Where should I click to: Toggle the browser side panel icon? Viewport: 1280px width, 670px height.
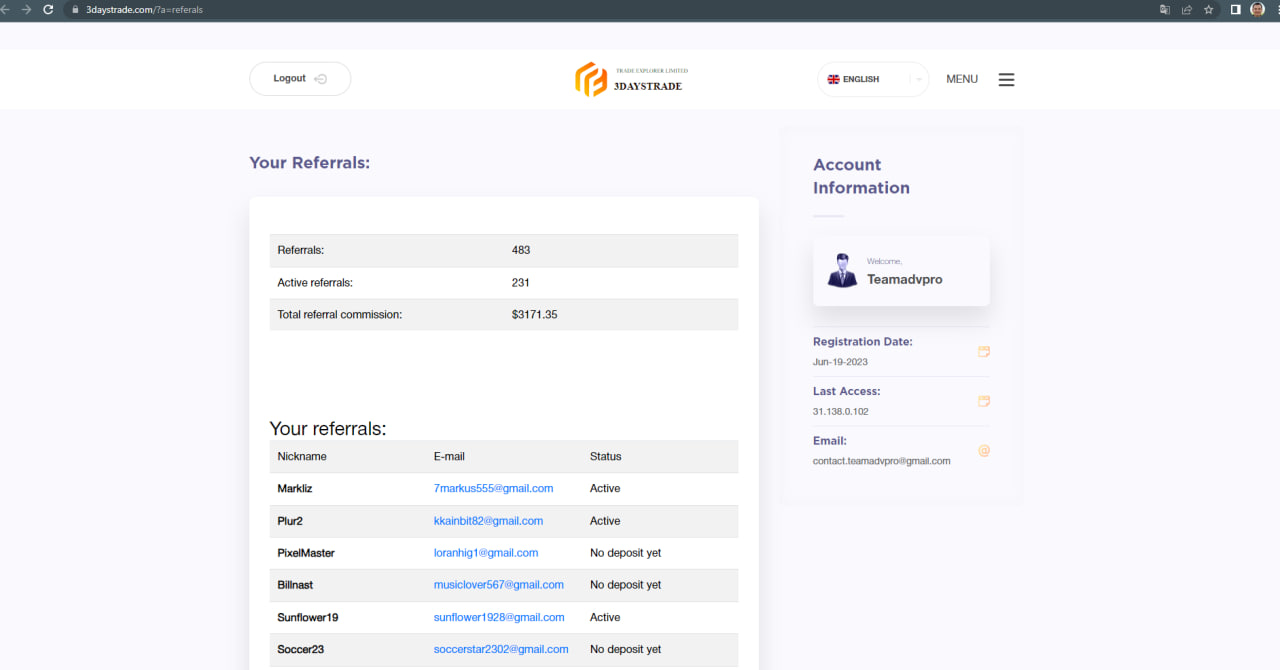tap(1235, 9)
